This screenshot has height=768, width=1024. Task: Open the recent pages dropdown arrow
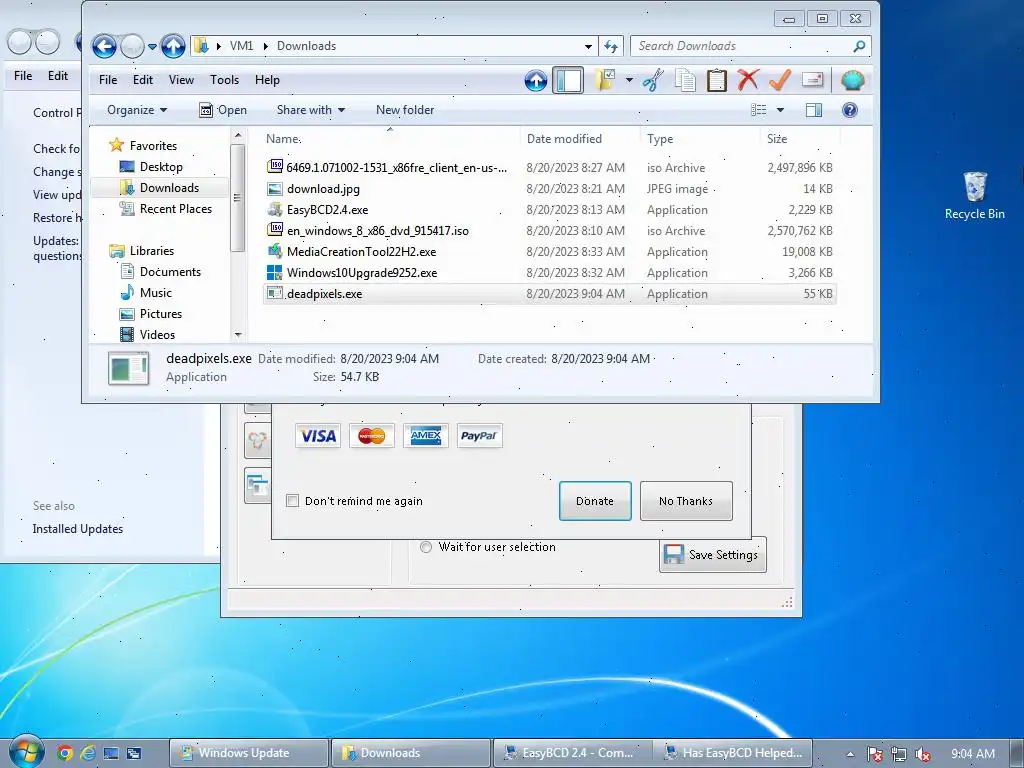(x=152, y=46)
